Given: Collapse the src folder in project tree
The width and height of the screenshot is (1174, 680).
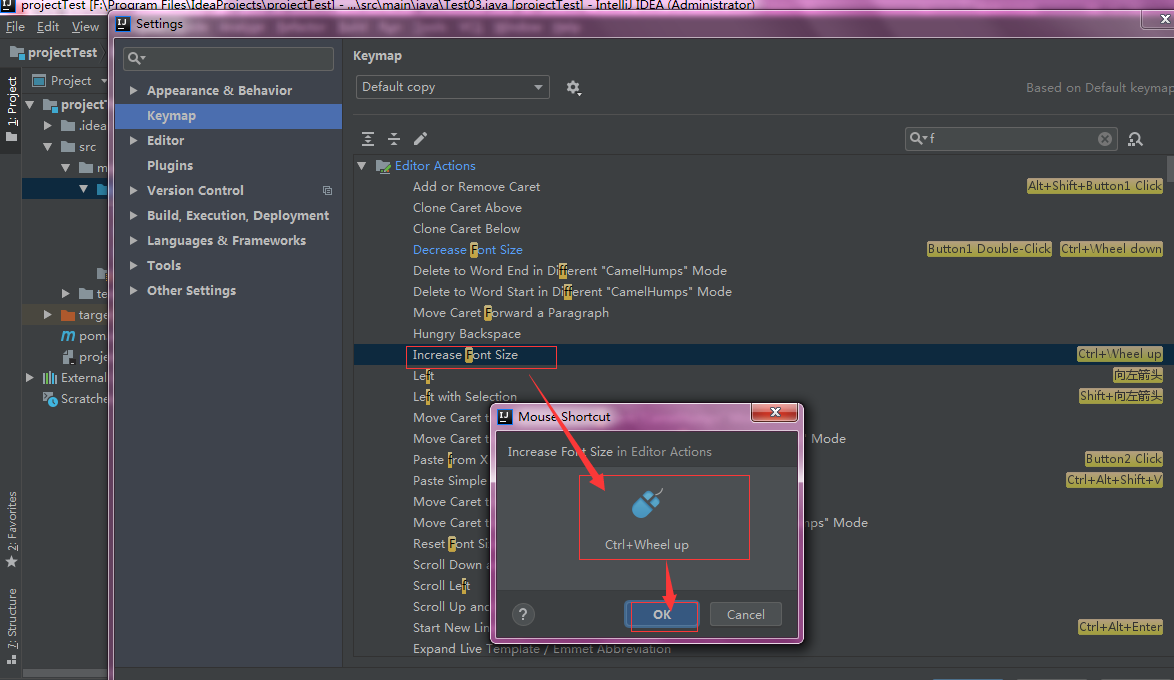Looking at the screenshot, I should pos(48,147).
